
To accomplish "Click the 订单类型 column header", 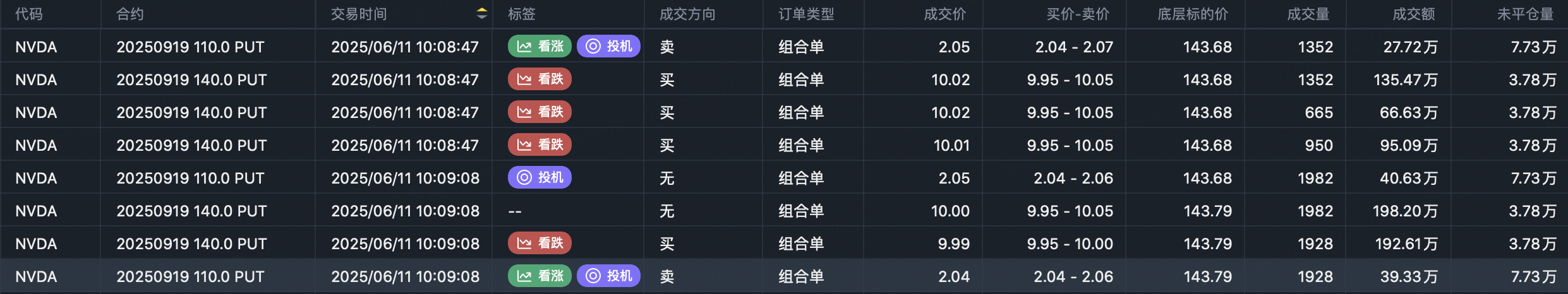I will point(807,14).
